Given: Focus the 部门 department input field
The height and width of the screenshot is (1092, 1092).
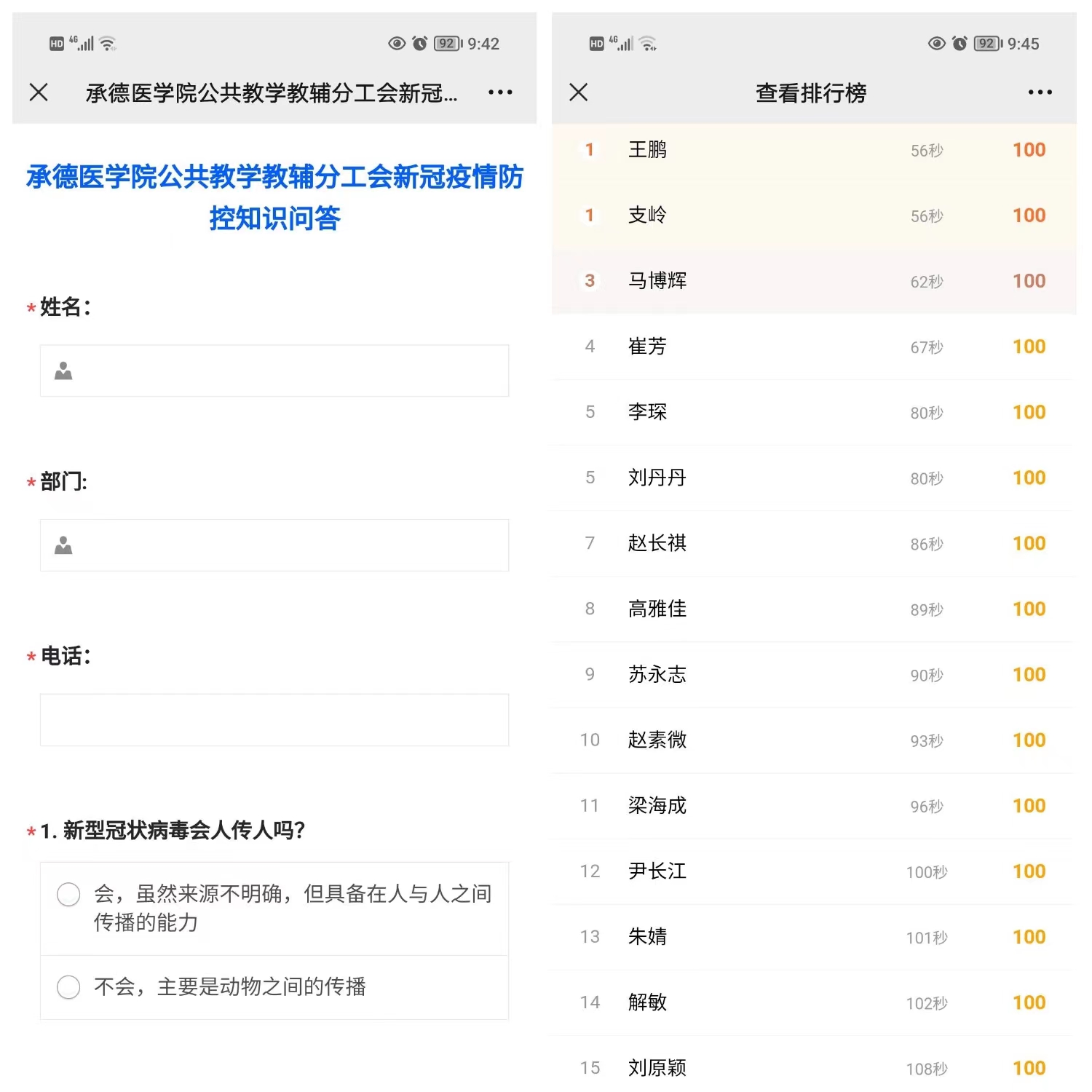Looking at the screenshot, I should tap(291, 545).
